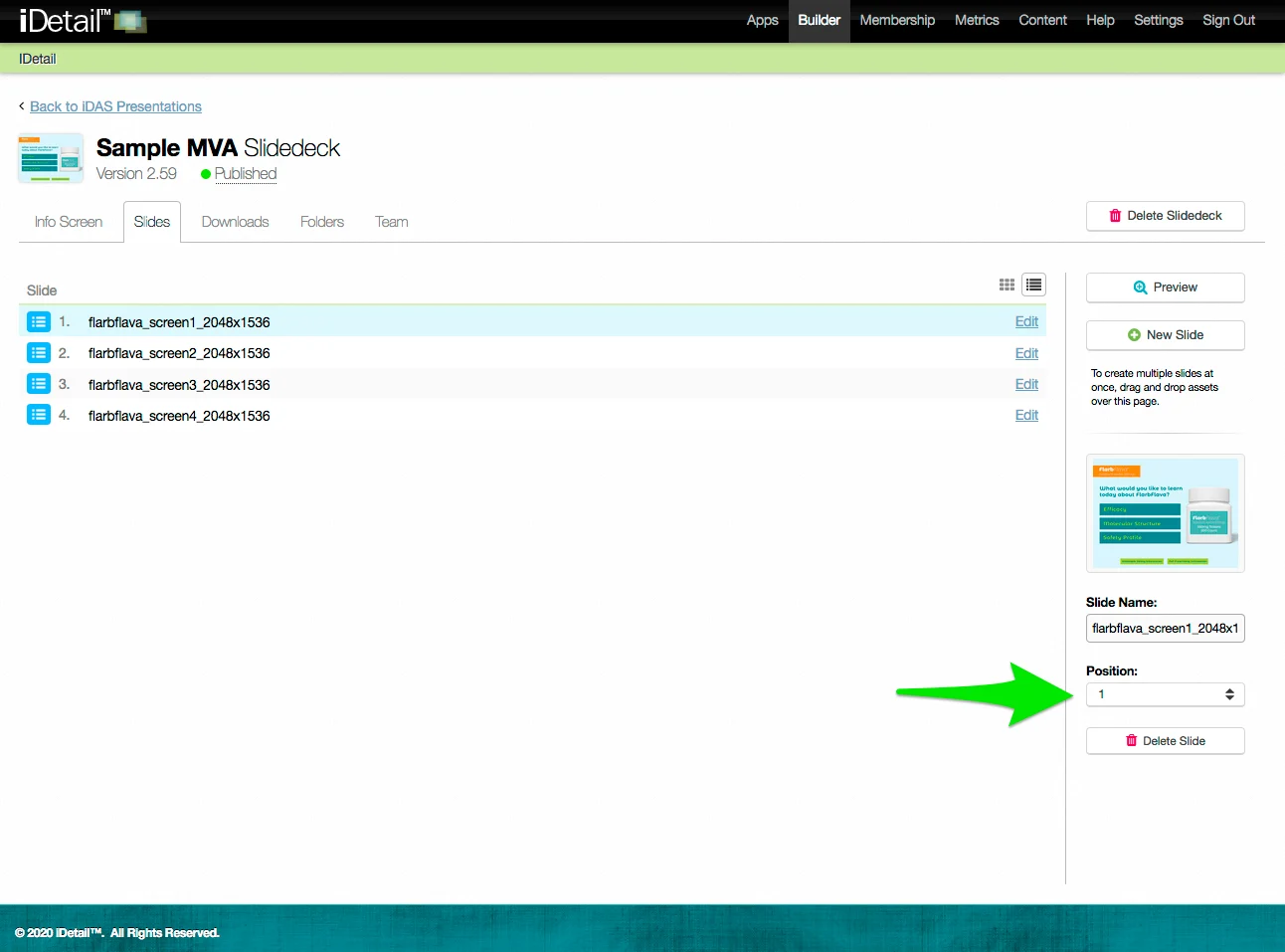
Task: Click the Sample MVA Slidedeck thumbnail icon
Action: pos(51,158)
